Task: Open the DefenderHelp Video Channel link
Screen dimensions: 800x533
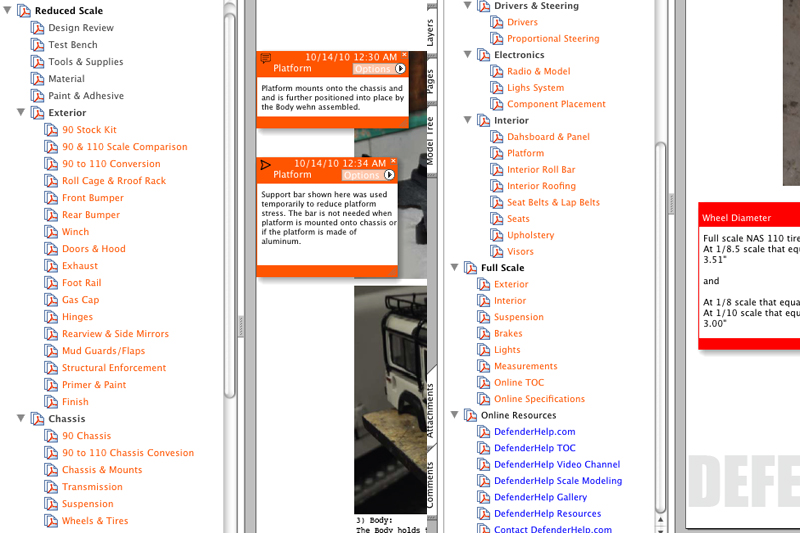Action: pos(557,464)
